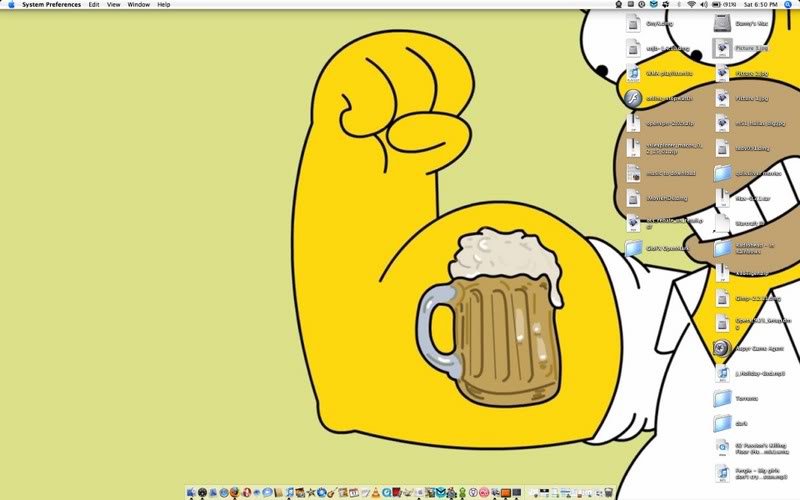Click the volume icon in menu bar
The height and width of the screenshot is (500, 800).
click(x=704, y=5)
